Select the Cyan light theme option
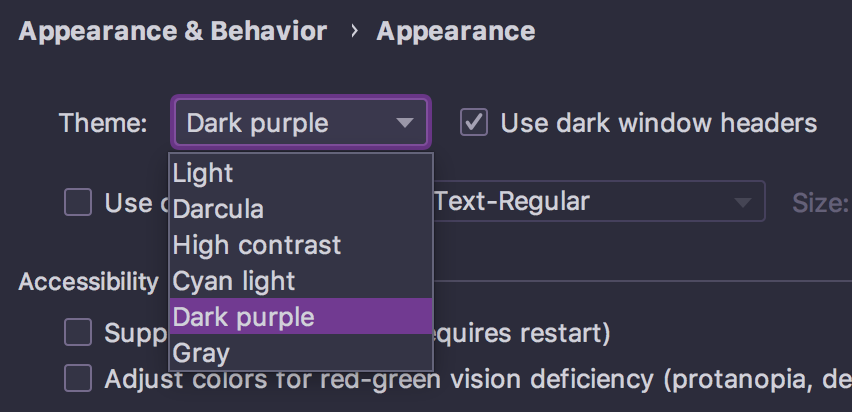The width and height of the screenshot is (852, 412). click(300, 281)
